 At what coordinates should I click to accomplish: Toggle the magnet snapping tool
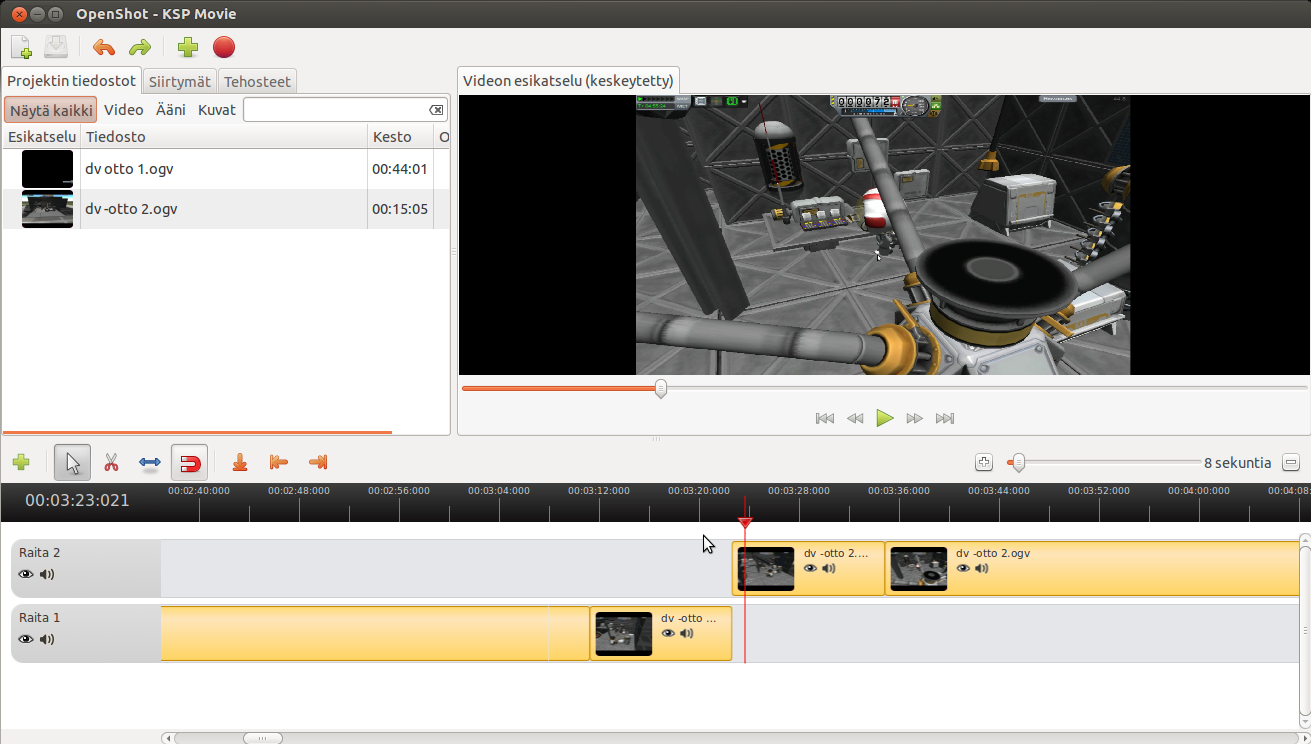(x=189, y=463)
